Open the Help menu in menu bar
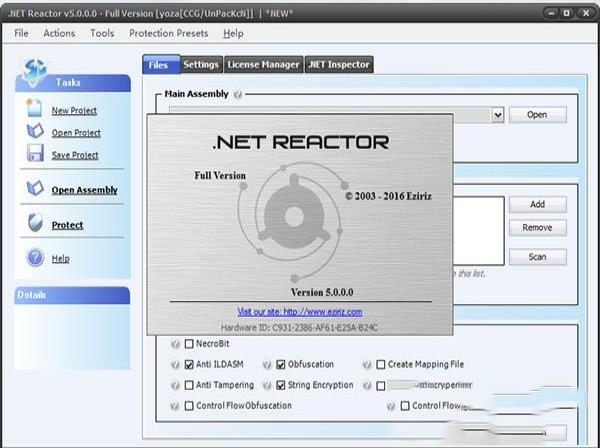The image size is (600, 448). click(x=233, y=33)
